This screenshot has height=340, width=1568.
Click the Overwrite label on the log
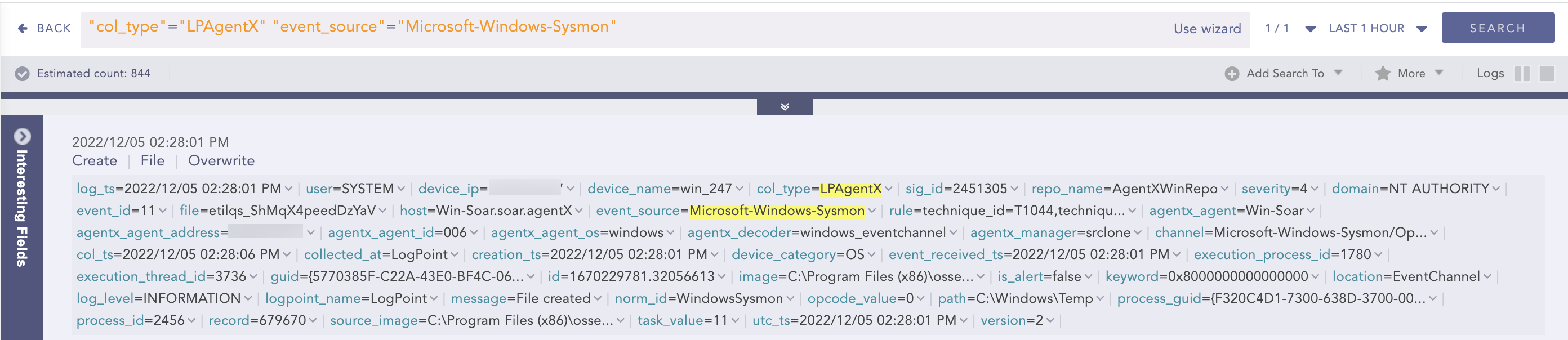click(x=221, y=160)
